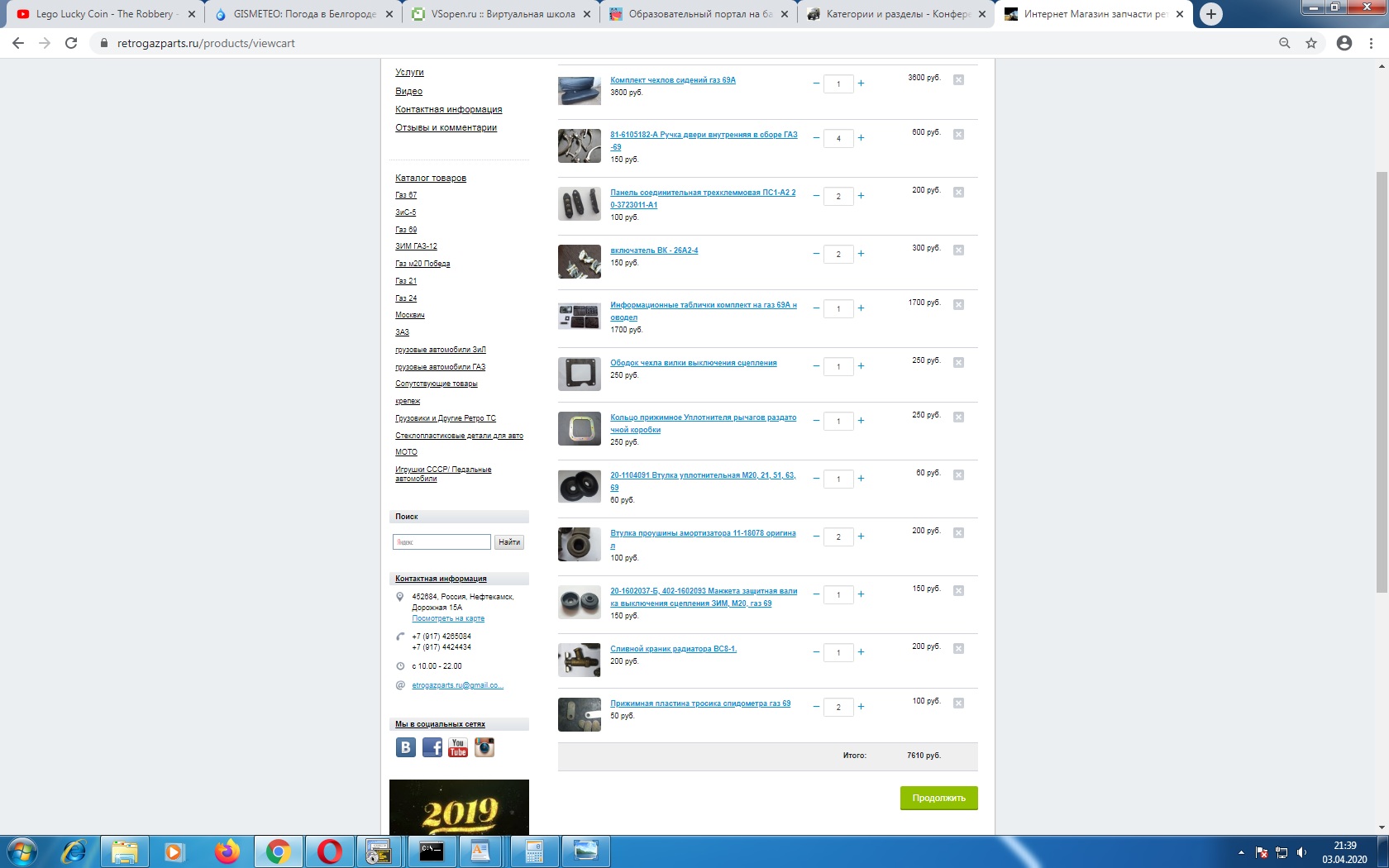Reload the page in the browser

(71, 43)
